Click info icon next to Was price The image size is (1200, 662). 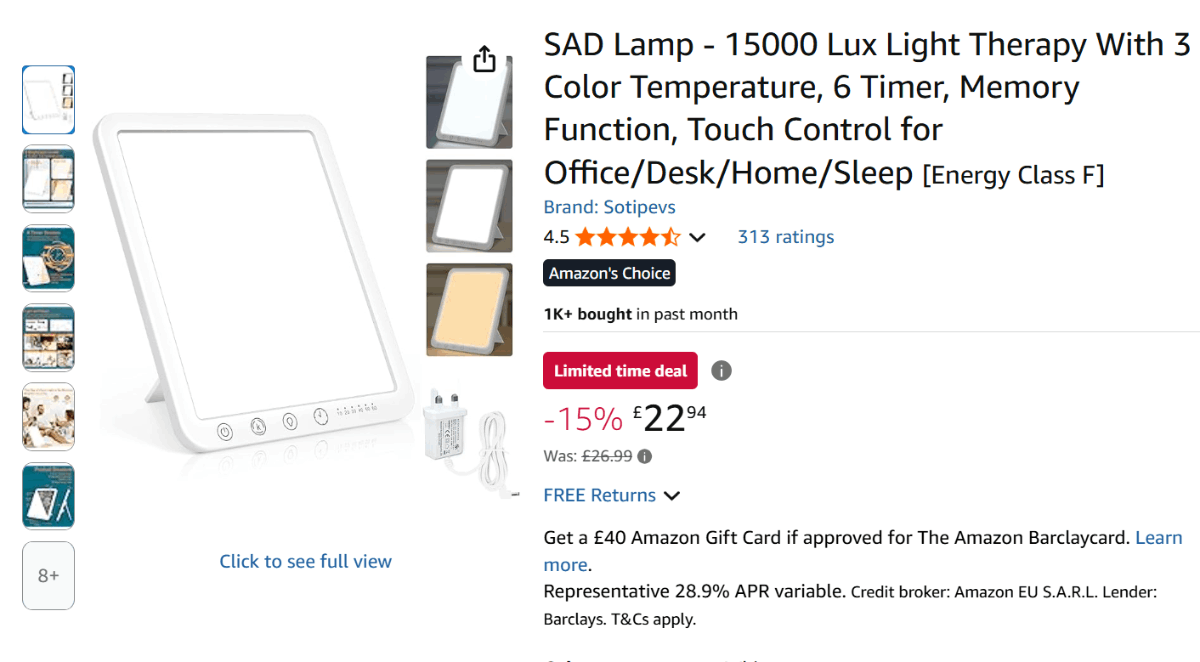[x=645, y=456]
